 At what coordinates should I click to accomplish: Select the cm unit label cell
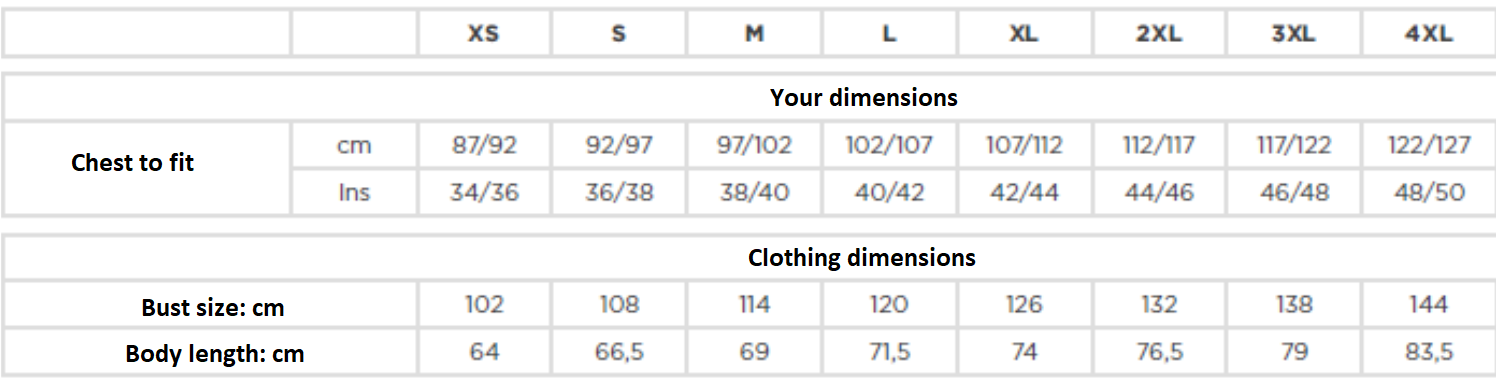(x=354, y=145)
